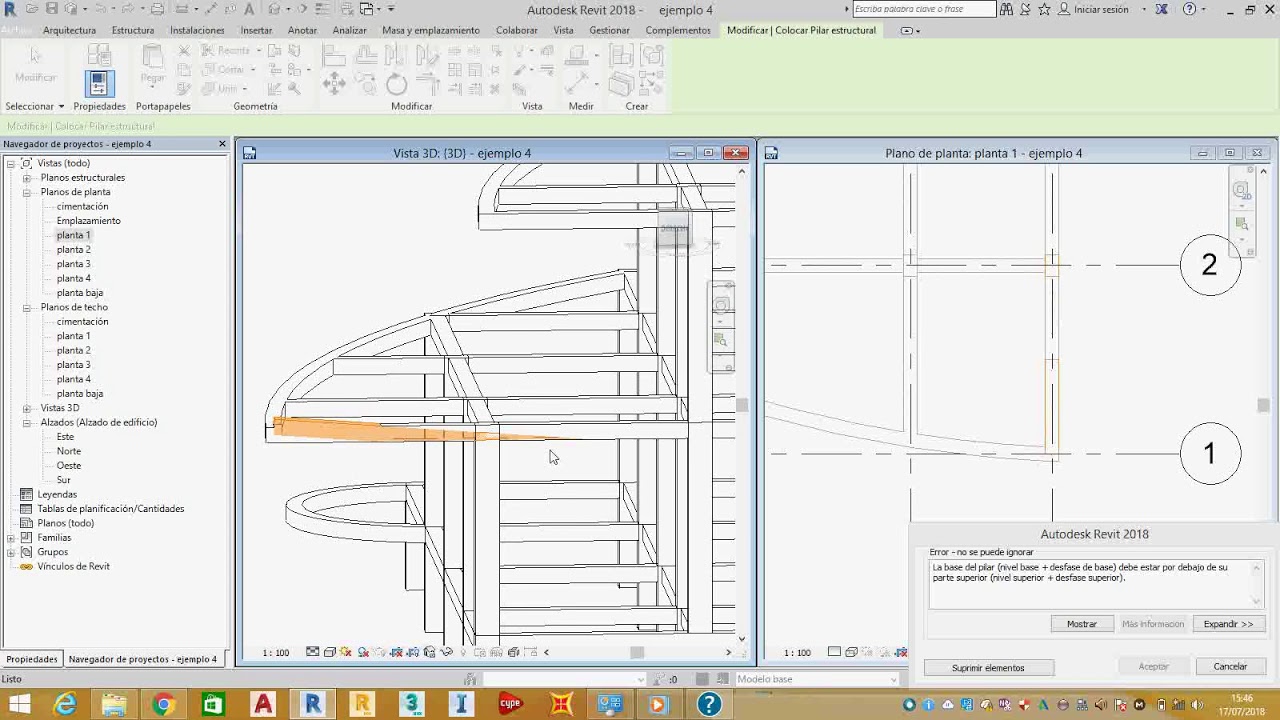Open the Arquitectura ribbon tab
Screen dimensions: 1280x720
point(69,30)
